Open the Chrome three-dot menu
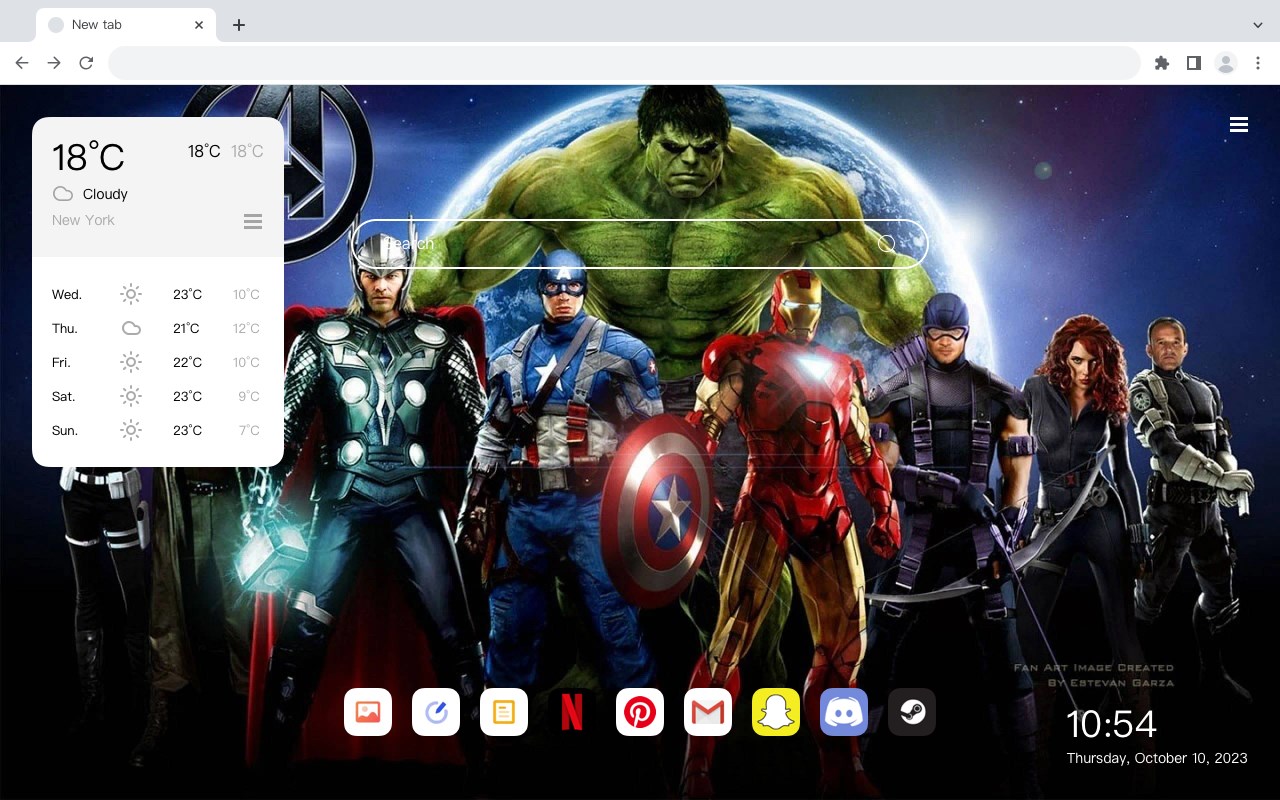The height and width of the screenshot is (800, 1280). [x=1258, y=63]
